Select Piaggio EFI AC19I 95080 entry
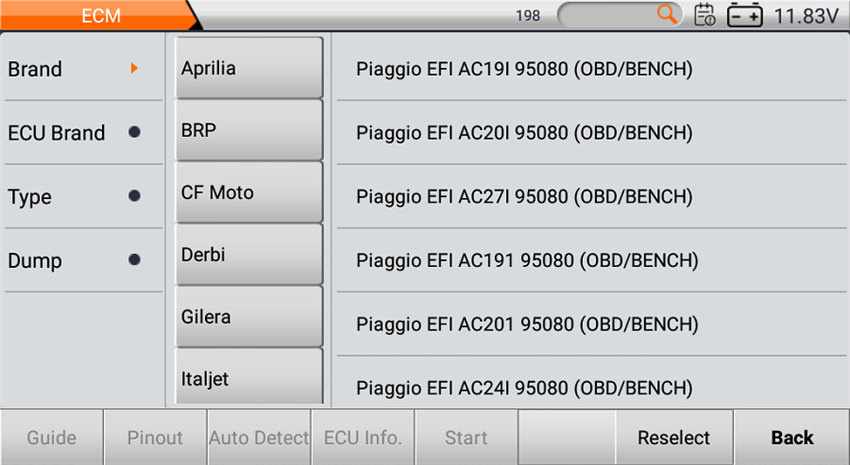Viewport: 850px width, 465px height. pos(524,69)
